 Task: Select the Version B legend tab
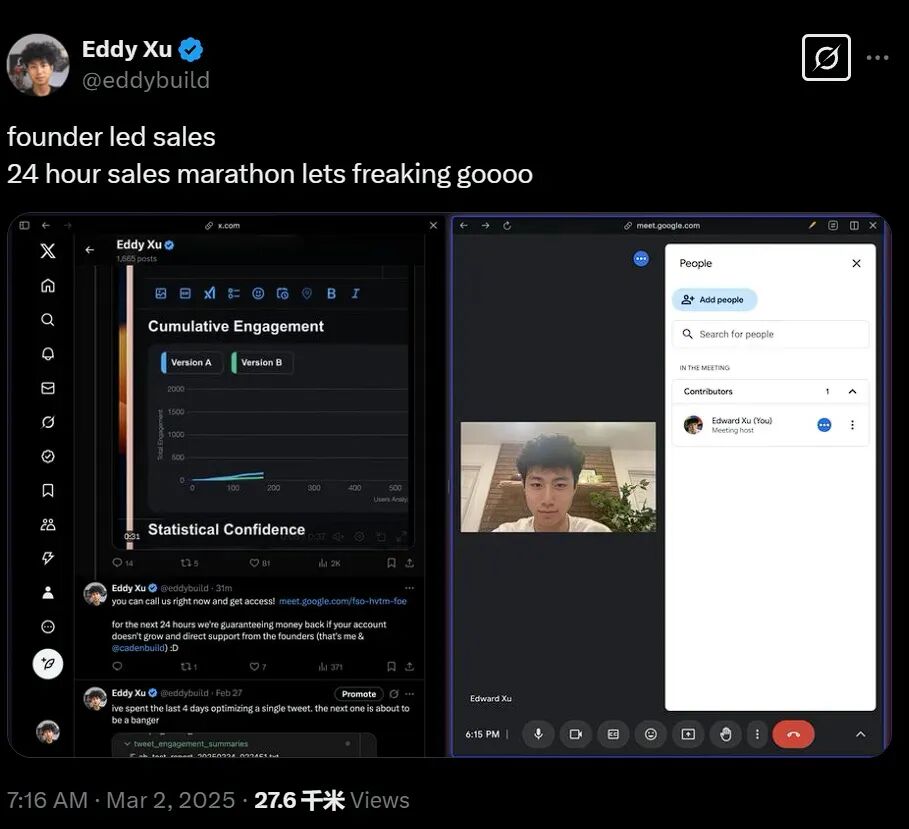tap(262, 362)
